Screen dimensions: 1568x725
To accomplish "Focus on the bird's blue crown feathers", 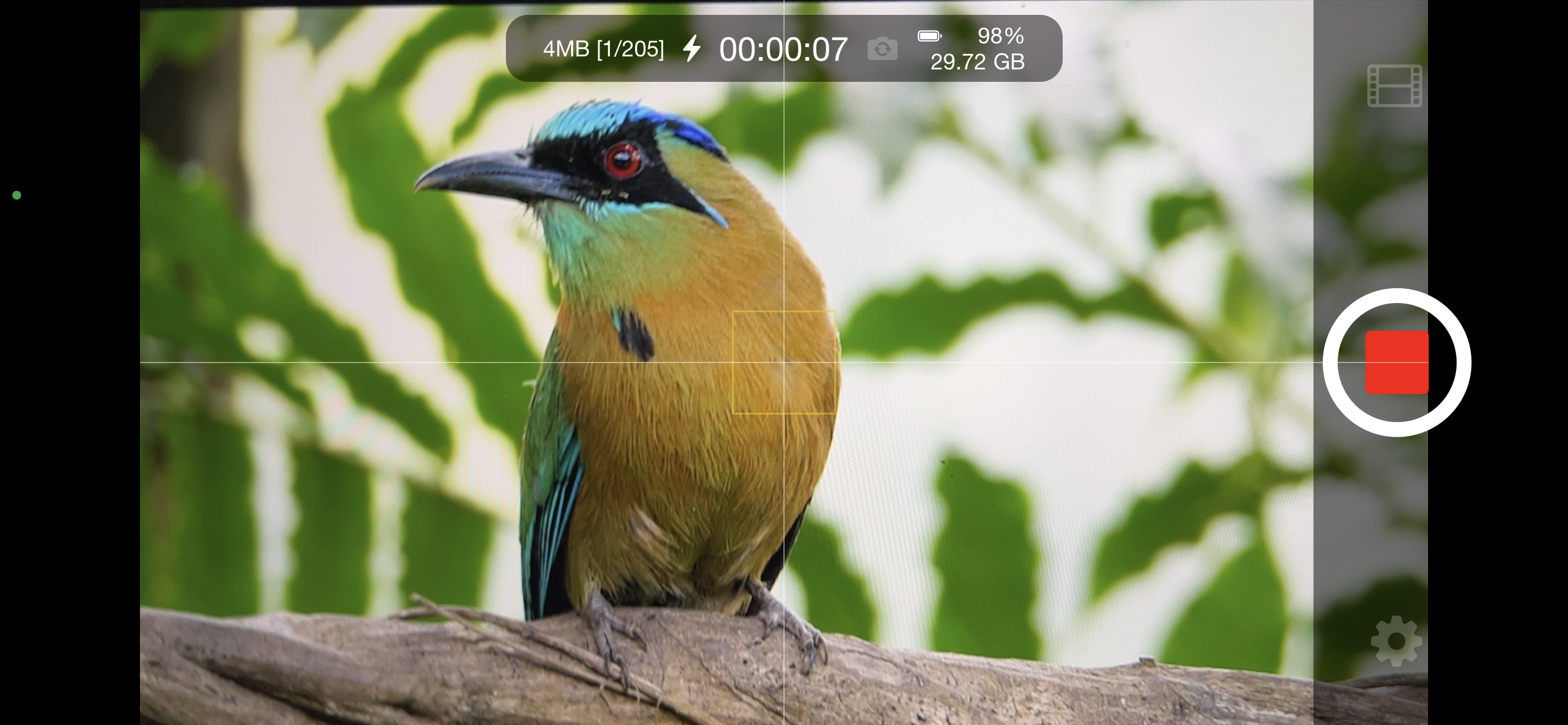I will [x=625, y=116].
